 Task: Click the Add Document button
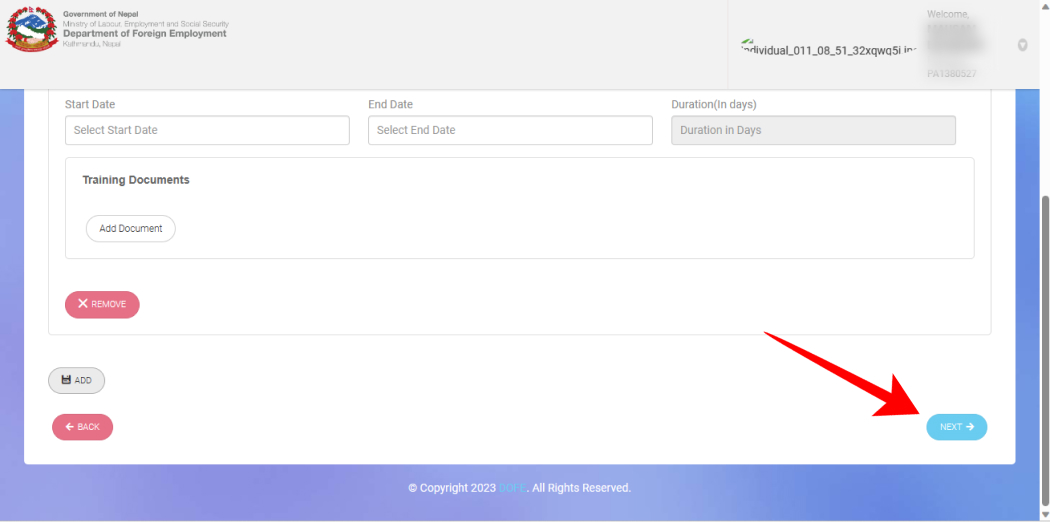[131, 228]
